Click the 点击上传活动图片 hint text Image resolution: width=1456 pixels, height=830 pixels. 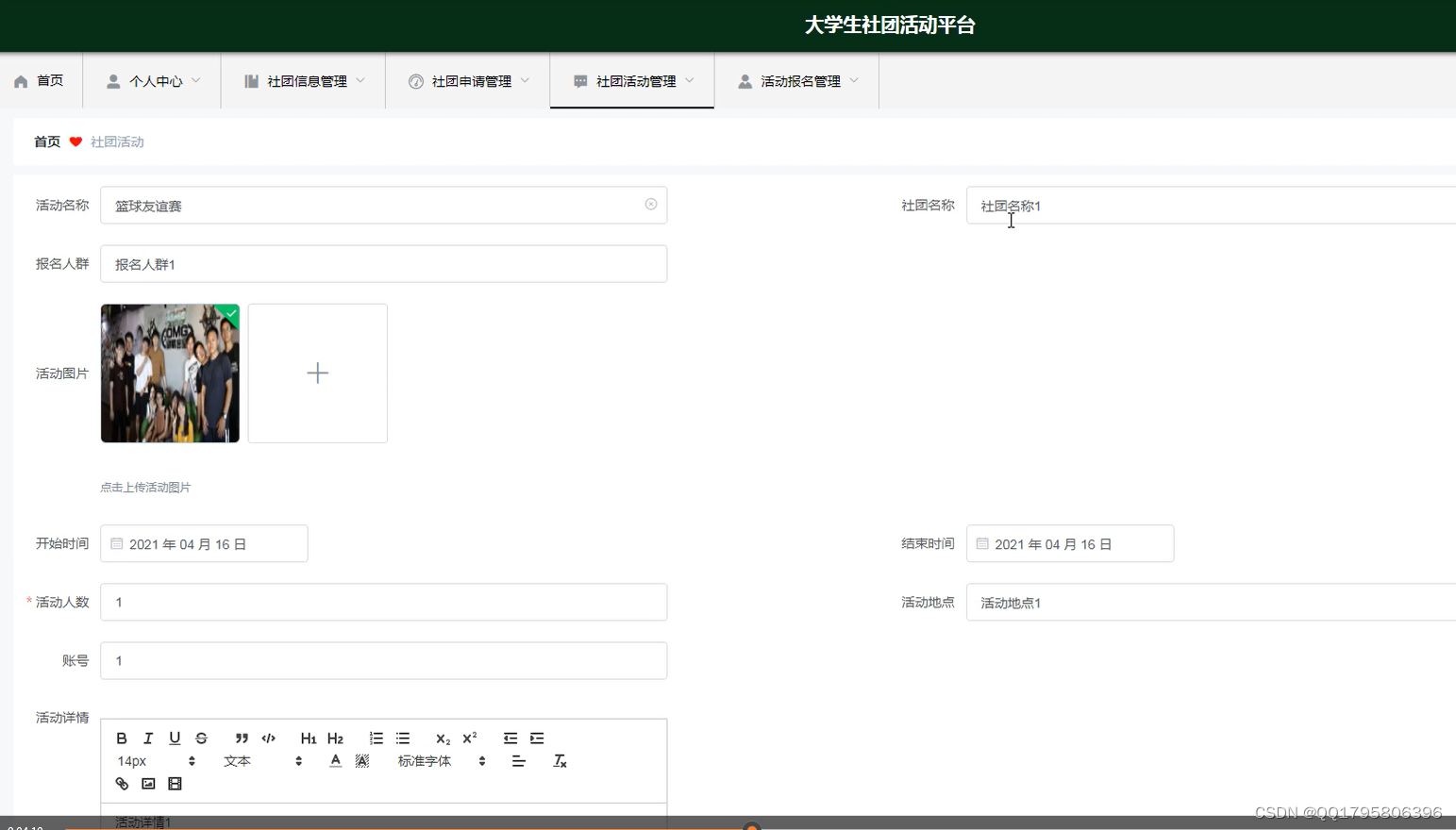[x=145, y=488]
